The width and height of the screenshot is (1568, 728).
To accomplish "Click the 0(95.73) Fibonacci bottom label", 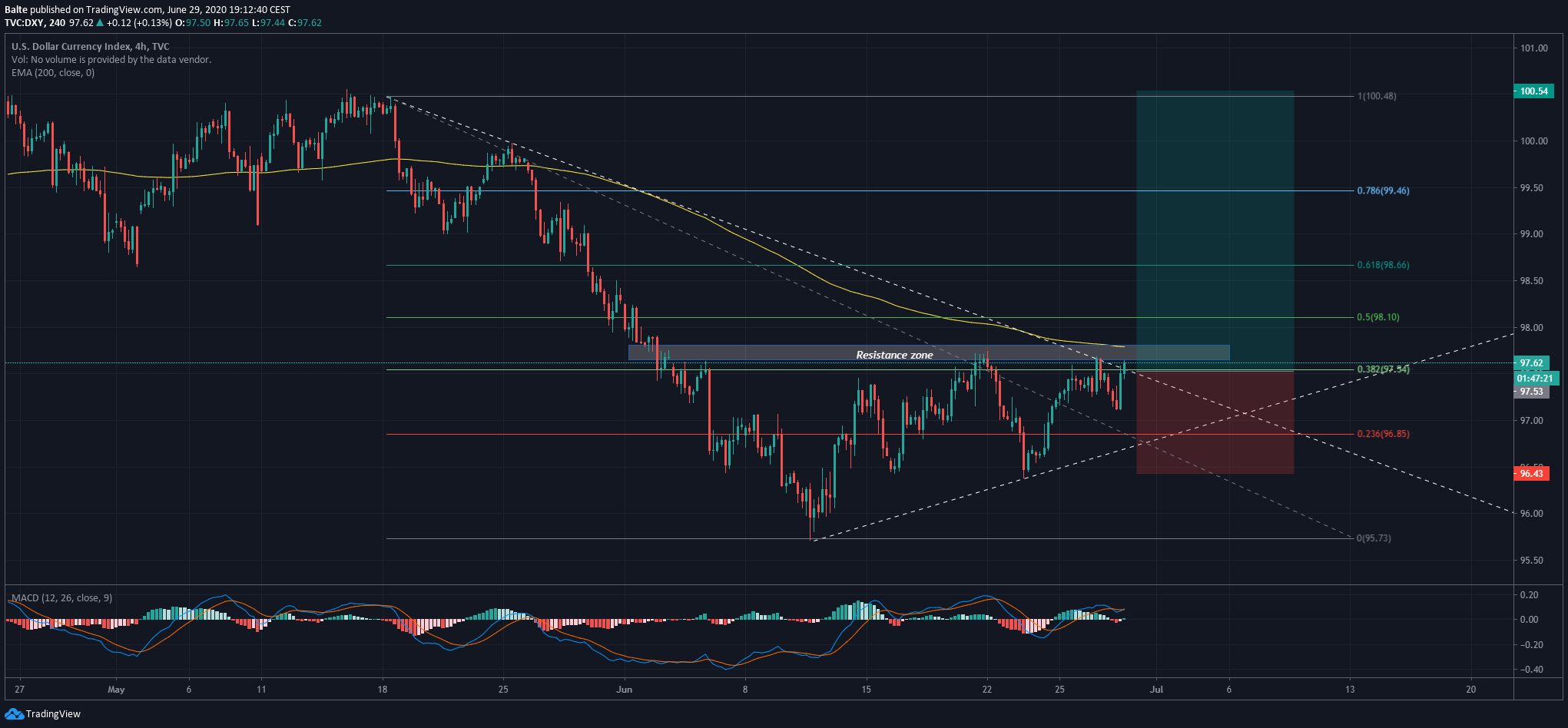I will (1374, 538).
